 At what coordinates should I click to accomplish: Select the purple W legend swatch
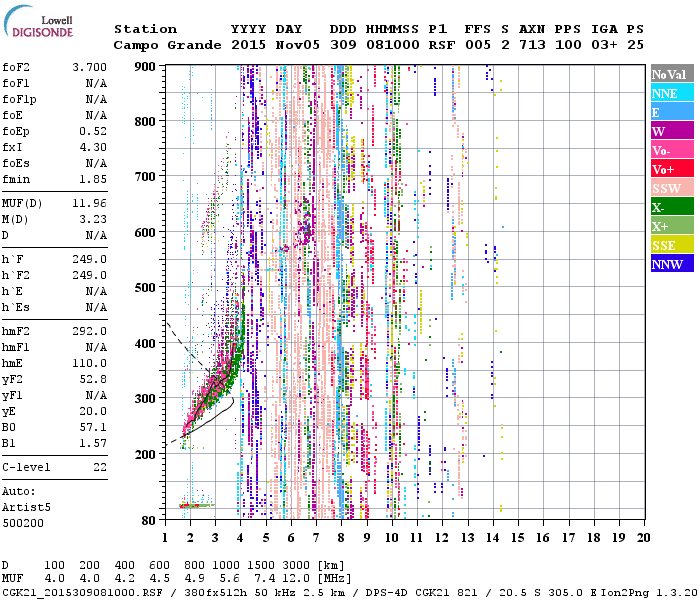(x=672, y=131)
